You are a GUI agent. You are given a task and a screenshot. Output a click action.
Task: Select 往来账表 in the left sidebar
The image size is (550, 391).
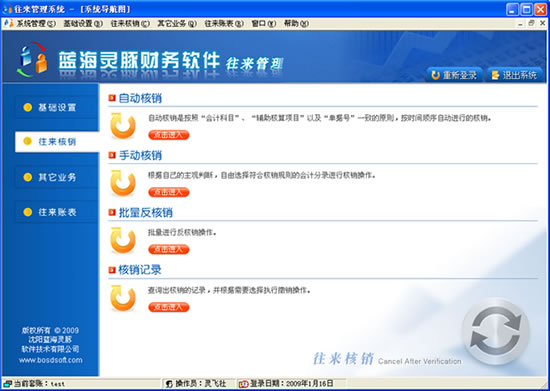(57, 212)
